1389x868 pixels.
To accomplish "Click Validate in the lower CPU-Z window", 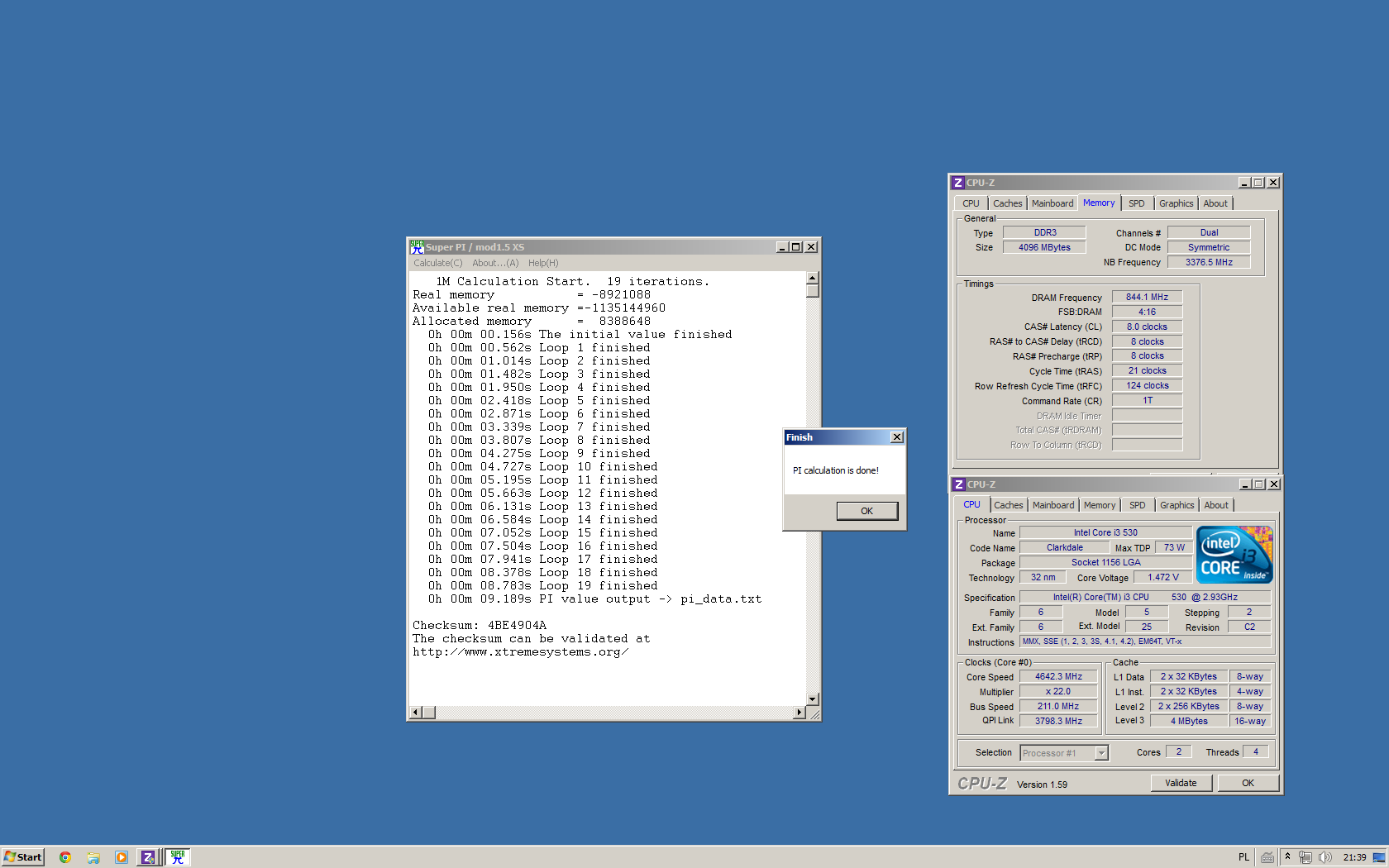I will pyautogui.click(x=1181, y=783).
